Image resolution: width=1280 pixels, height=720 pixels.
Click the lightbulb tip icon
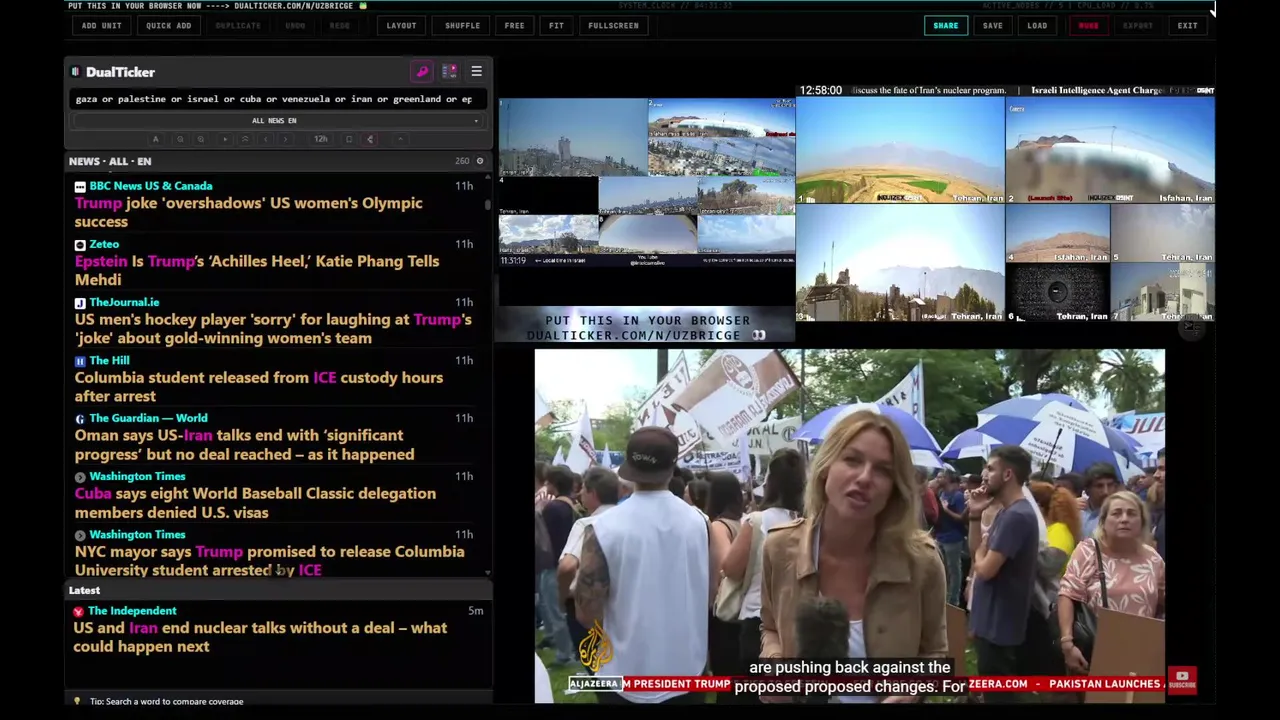tap(77, 701)
